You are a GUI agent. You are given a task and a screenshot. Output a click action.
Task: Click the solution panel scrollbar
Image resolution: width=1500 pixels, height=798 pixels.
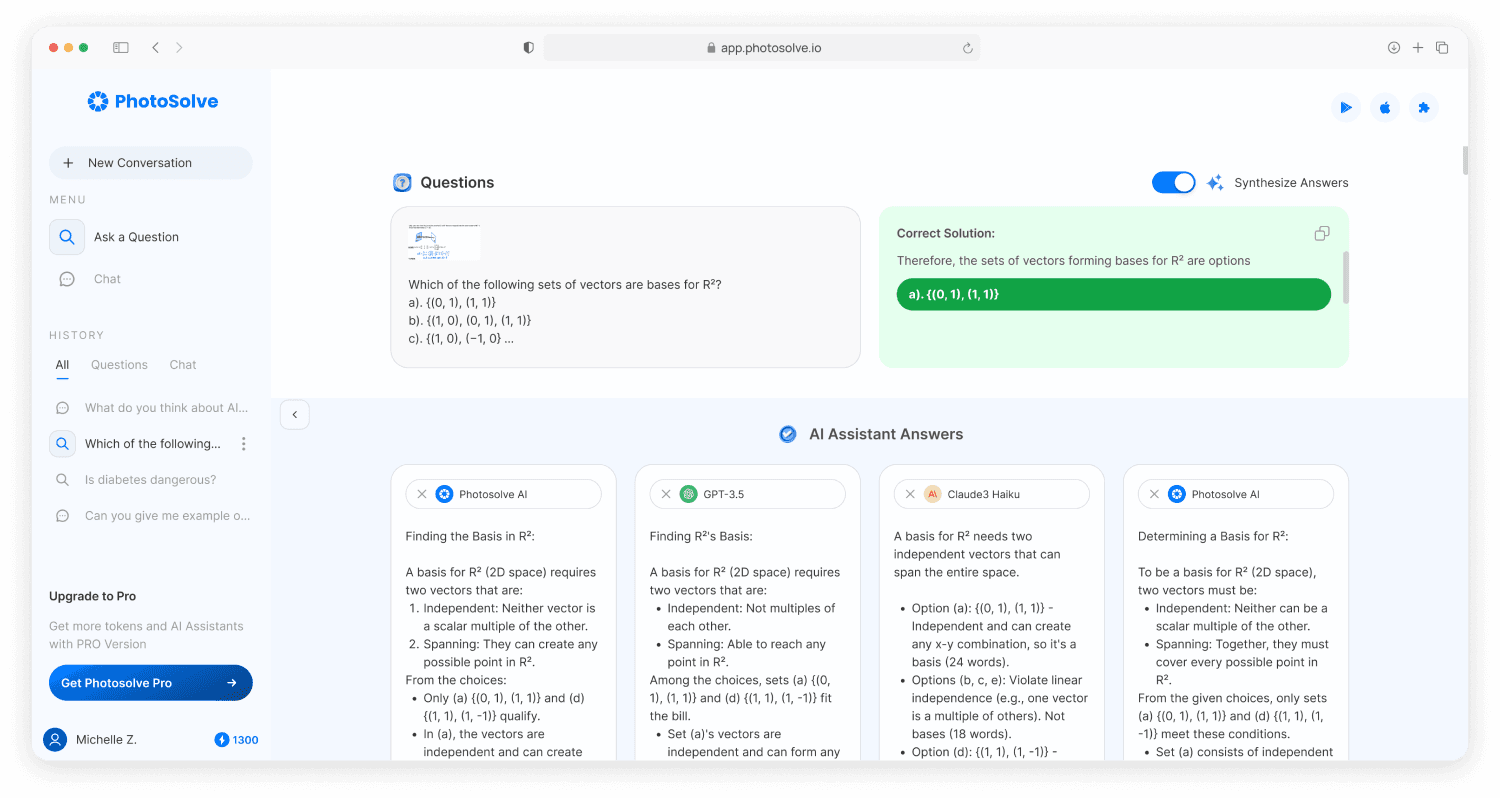1346,277
